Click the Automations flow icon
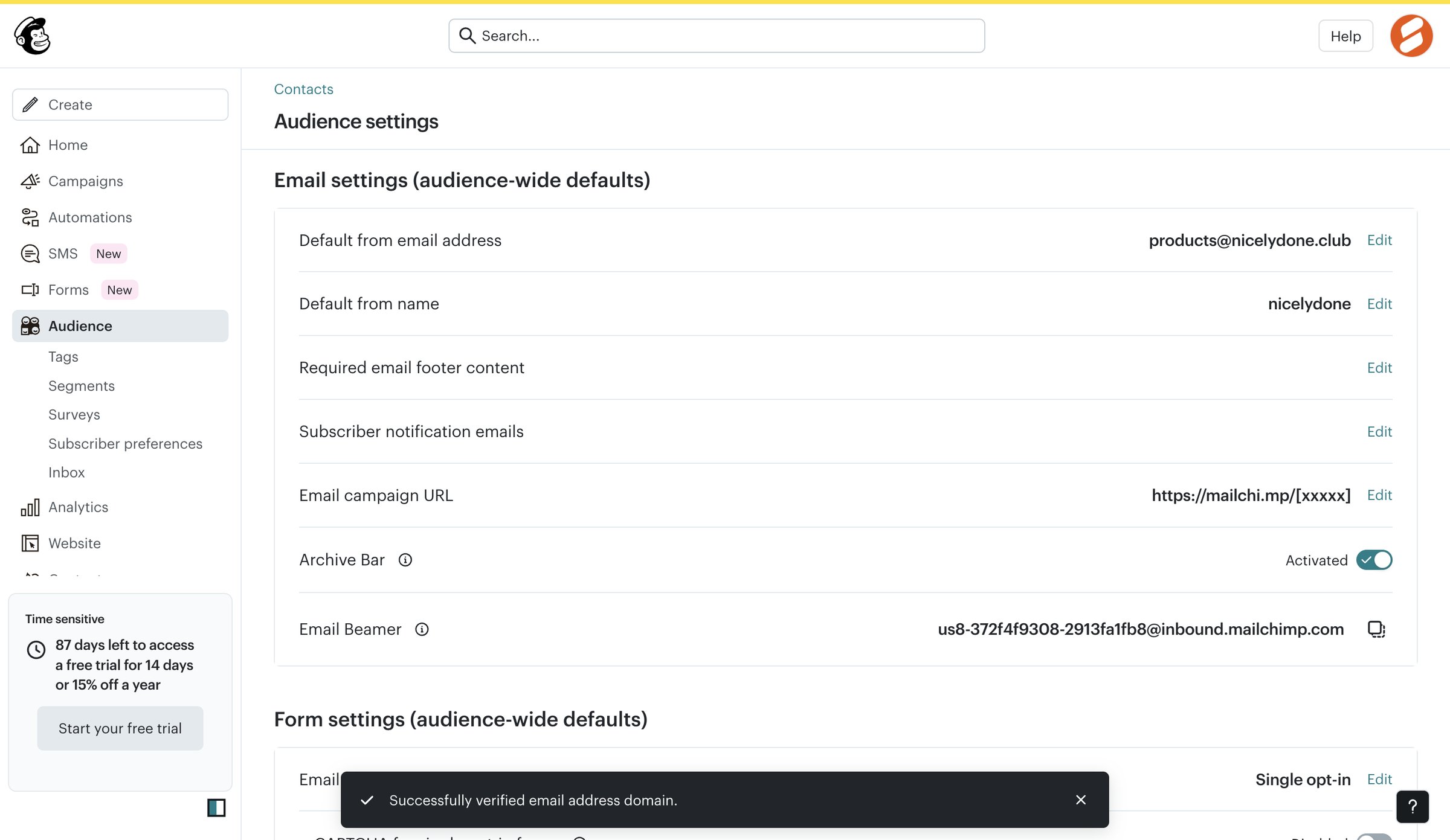The width and height of the screenshot is (1450, 840). click(x=30, y=217)
